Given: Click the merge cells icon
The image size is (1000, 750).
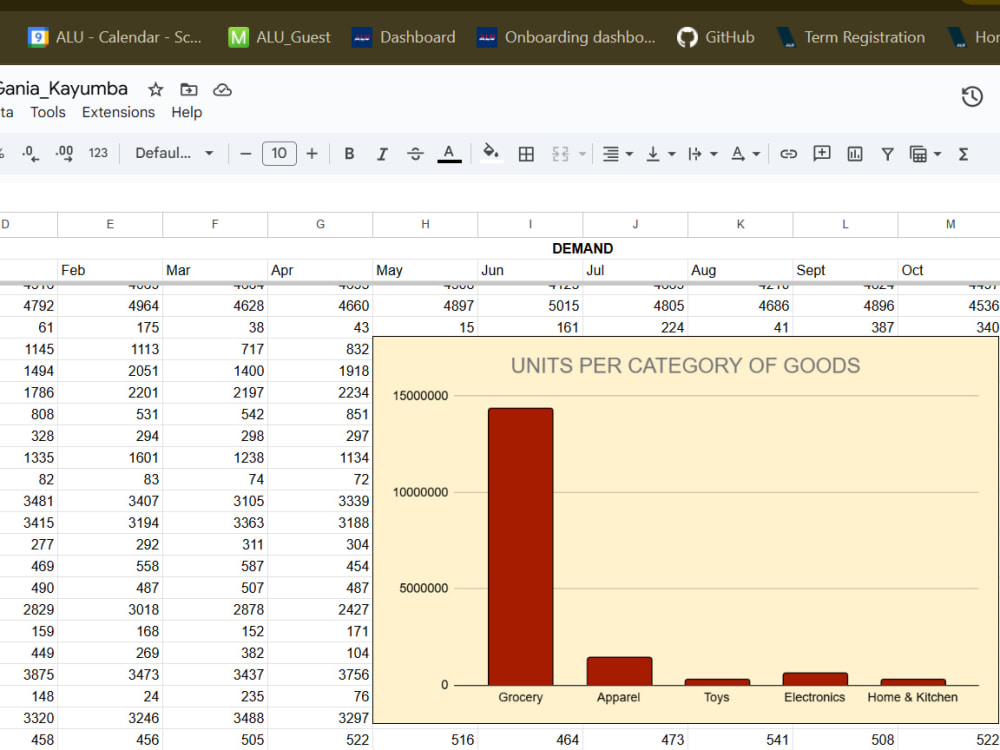Looking at the screenshot, I should (560, 154).
